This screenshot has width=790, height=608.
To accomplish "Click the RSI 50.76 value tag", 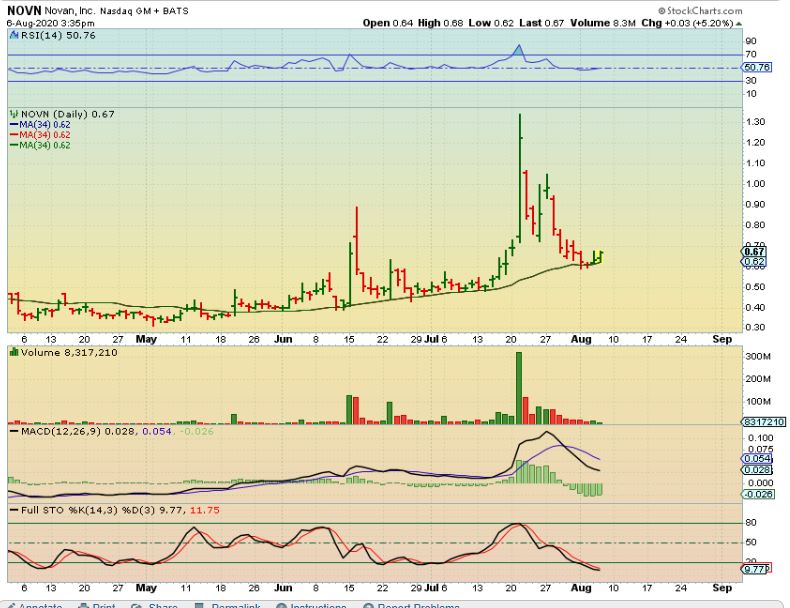I will [x=757, y=67].
